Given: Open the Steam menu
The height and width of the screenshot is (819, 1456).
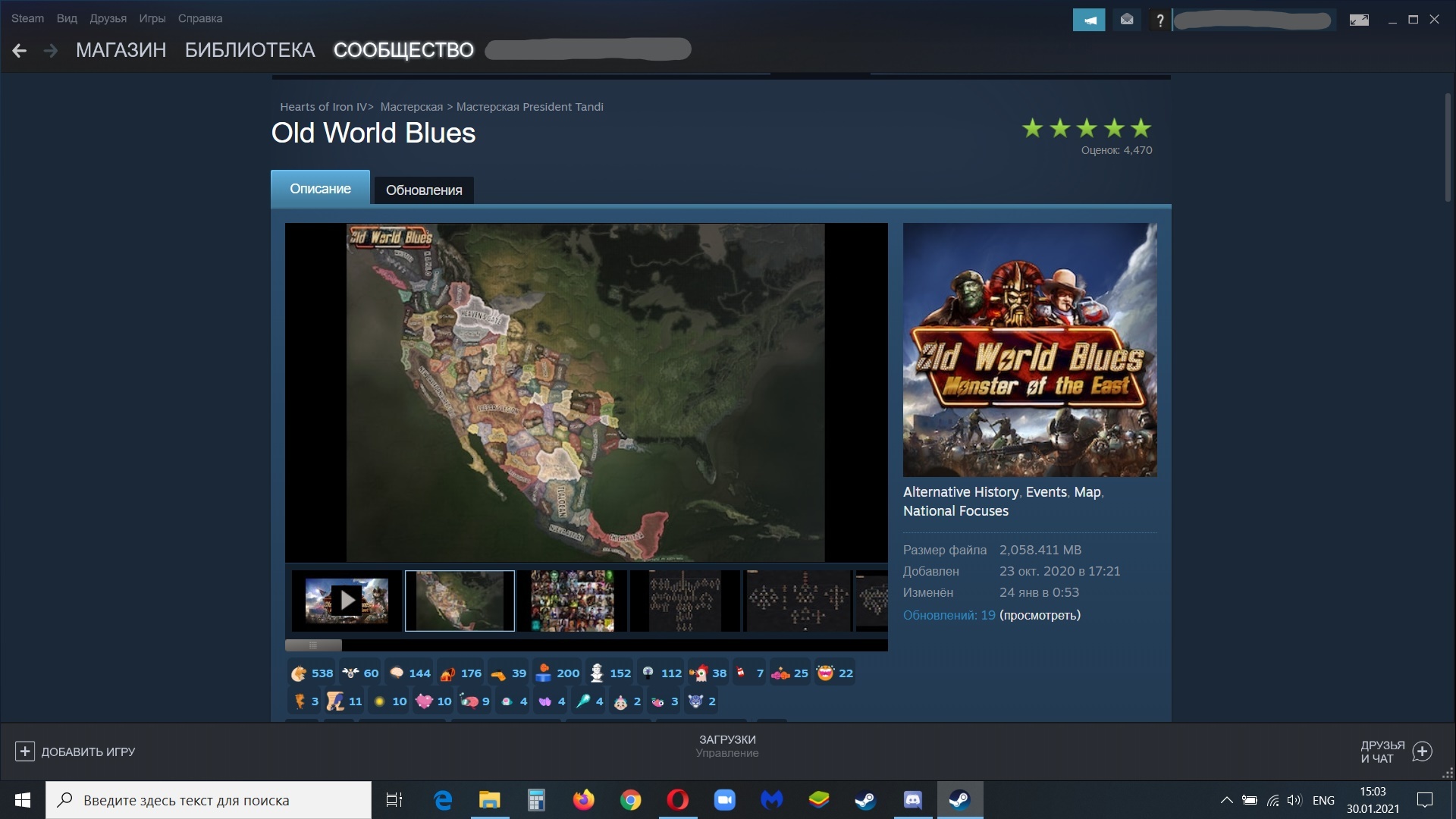Looking at the screenshot, I should pos(27,18).
